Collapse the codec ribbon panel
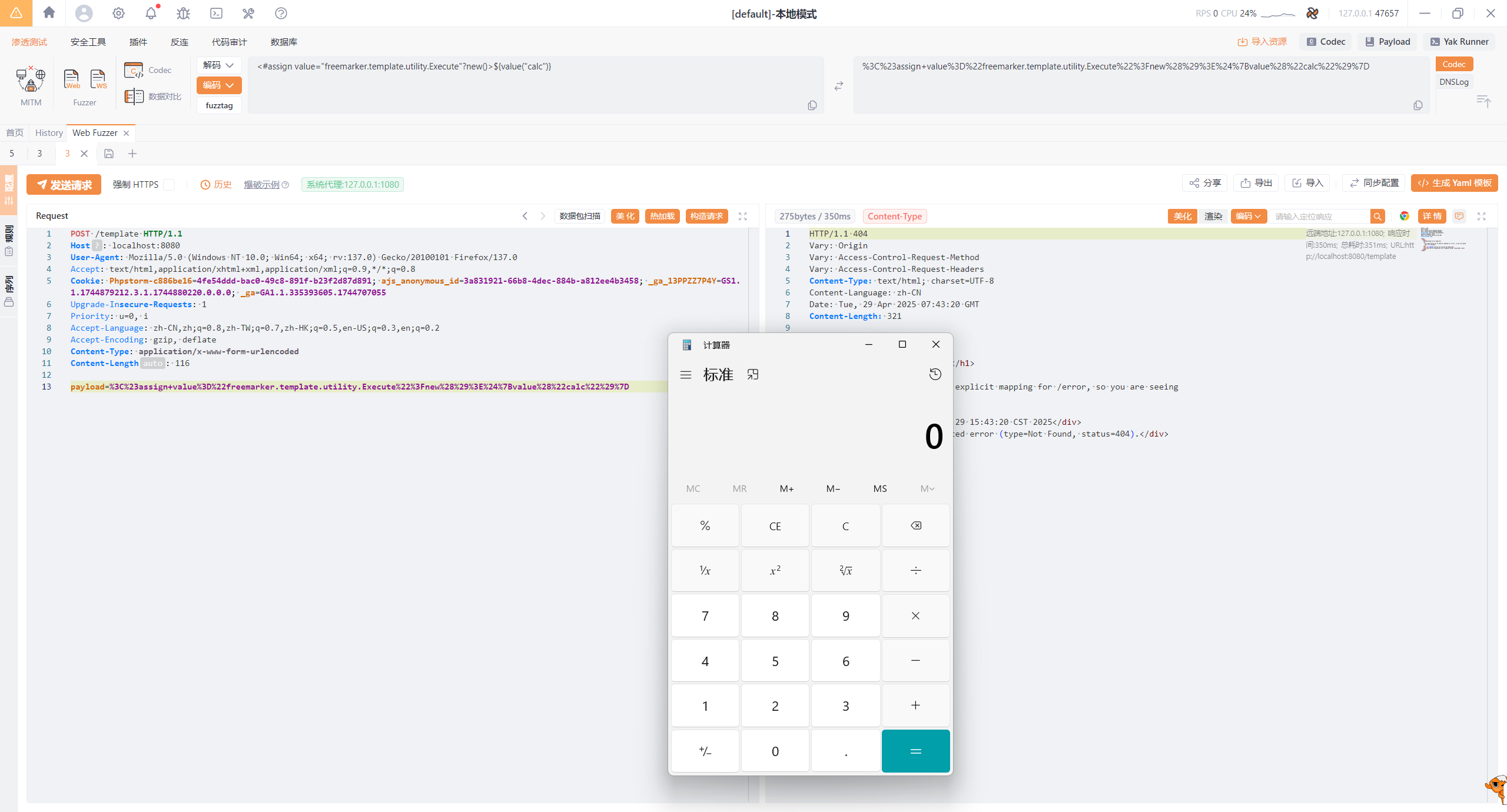Screen dimensions: 1507x812 point(1484,101)
